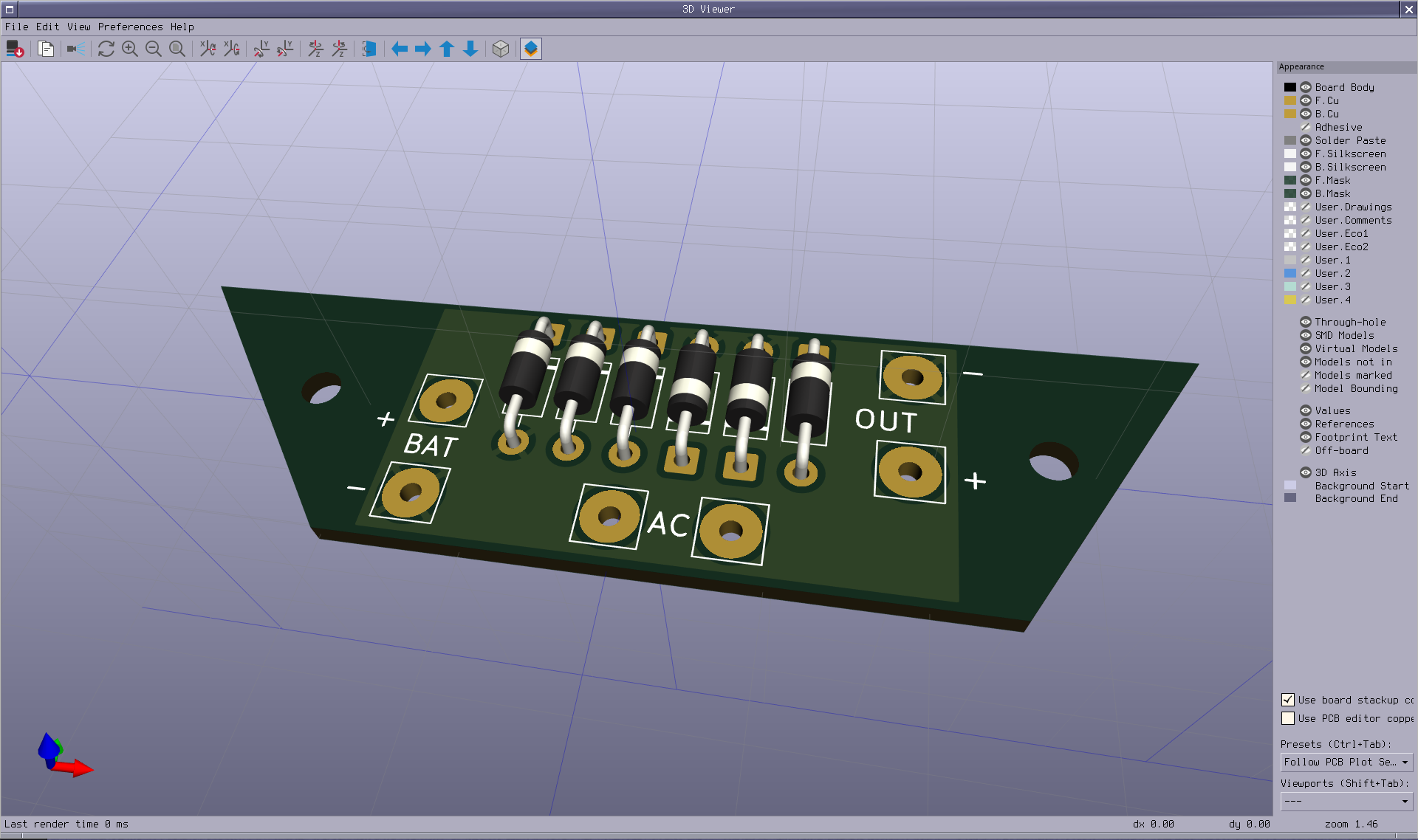Uncheck Use board stackup colors checkbox
This screenshot has width=1418, height=840.
(x=1288, y=700)
